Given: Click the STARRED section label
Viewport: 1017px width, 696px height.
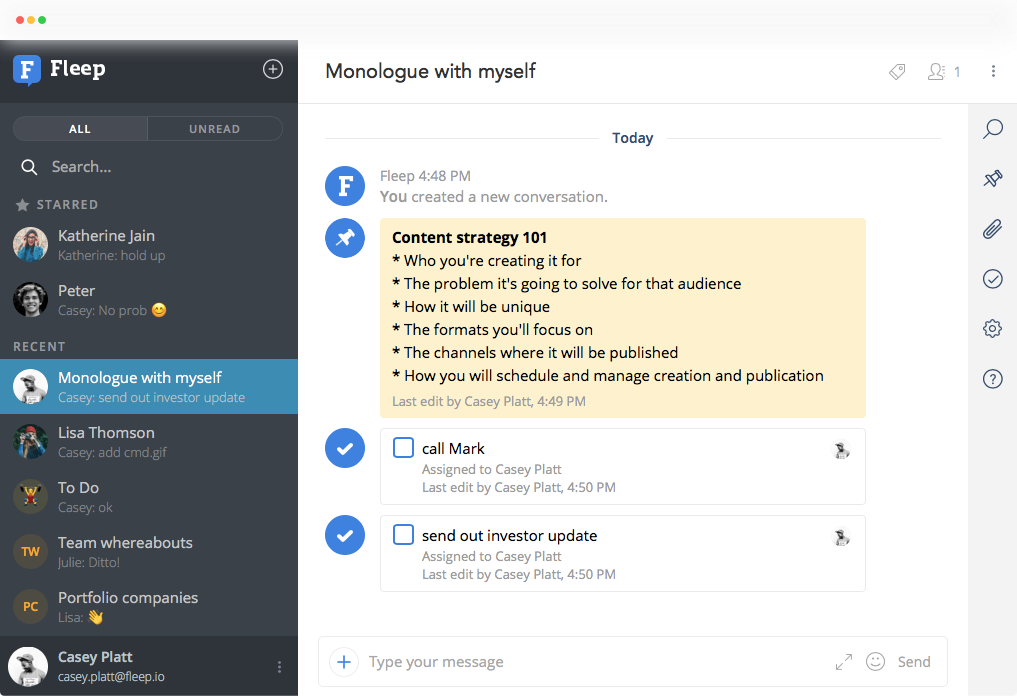Looking at the screenshot, I should pyautogui.click(x=67, y=205).
